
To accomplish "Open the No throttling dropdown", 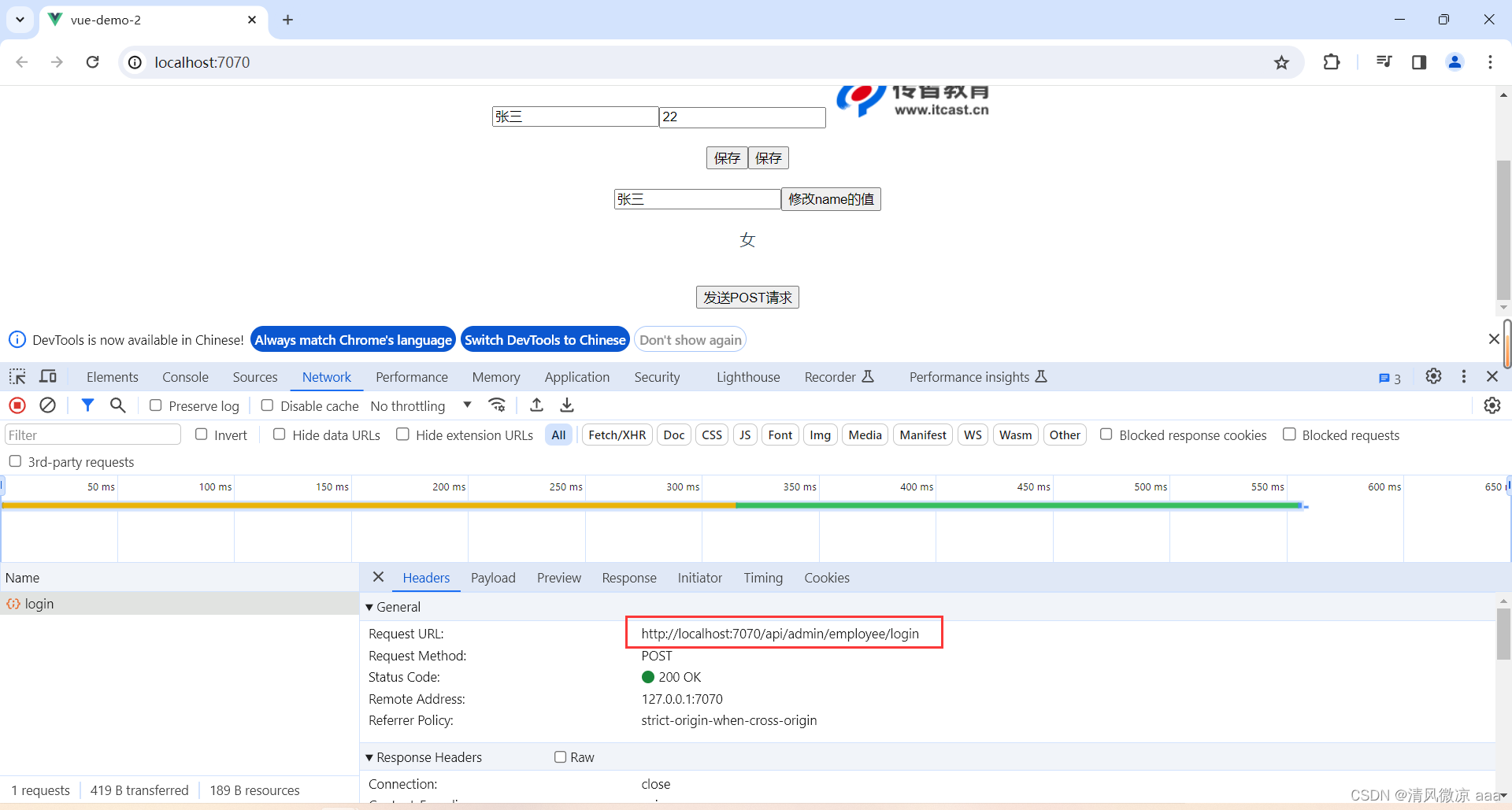I will 421,405.
